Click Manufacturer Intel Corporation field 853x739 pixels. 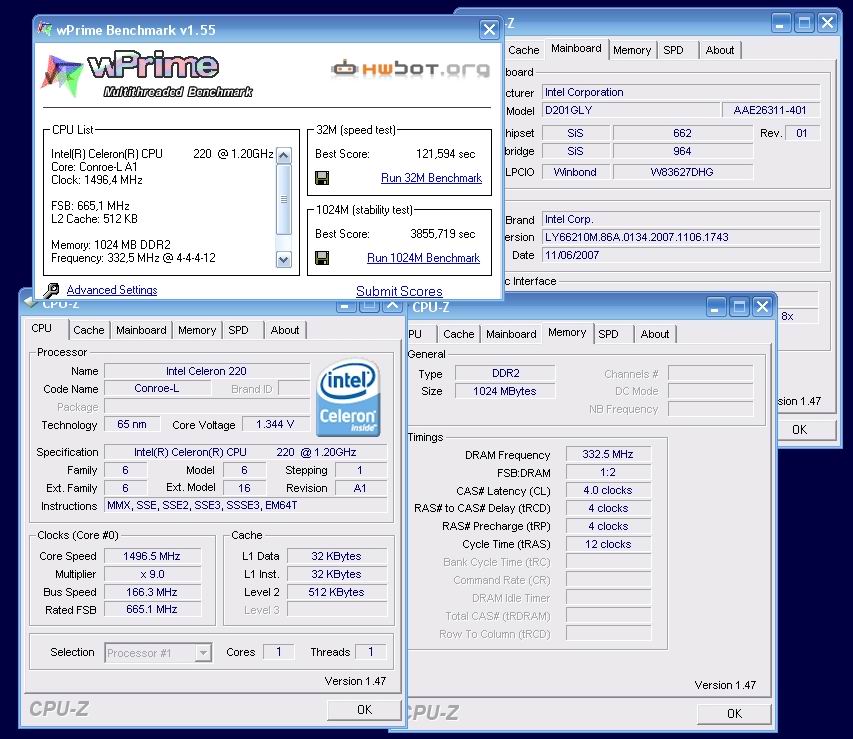pyautogui.click(x=681, y=92)
